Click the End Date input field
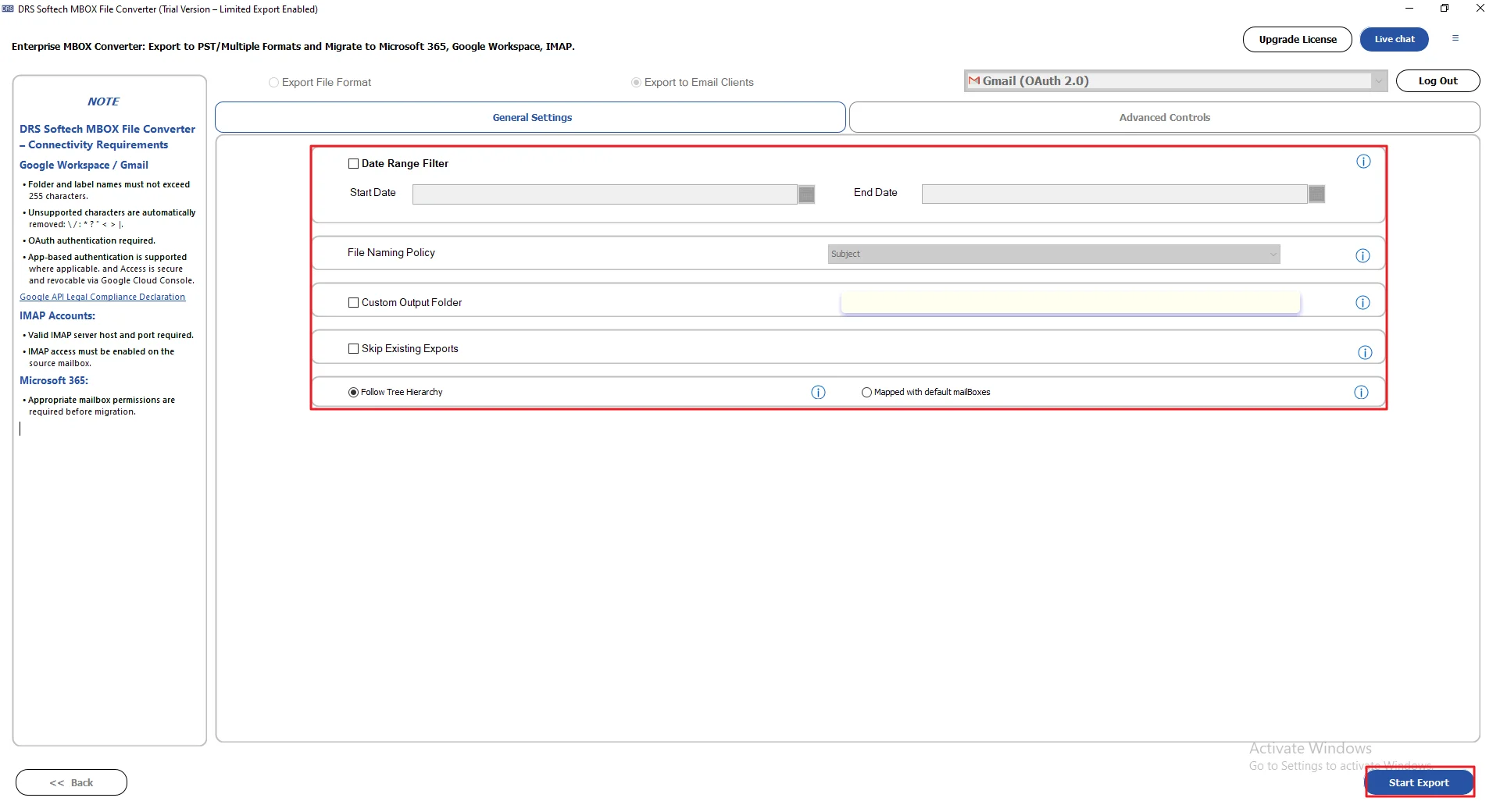 click(x=1114, y=194)
